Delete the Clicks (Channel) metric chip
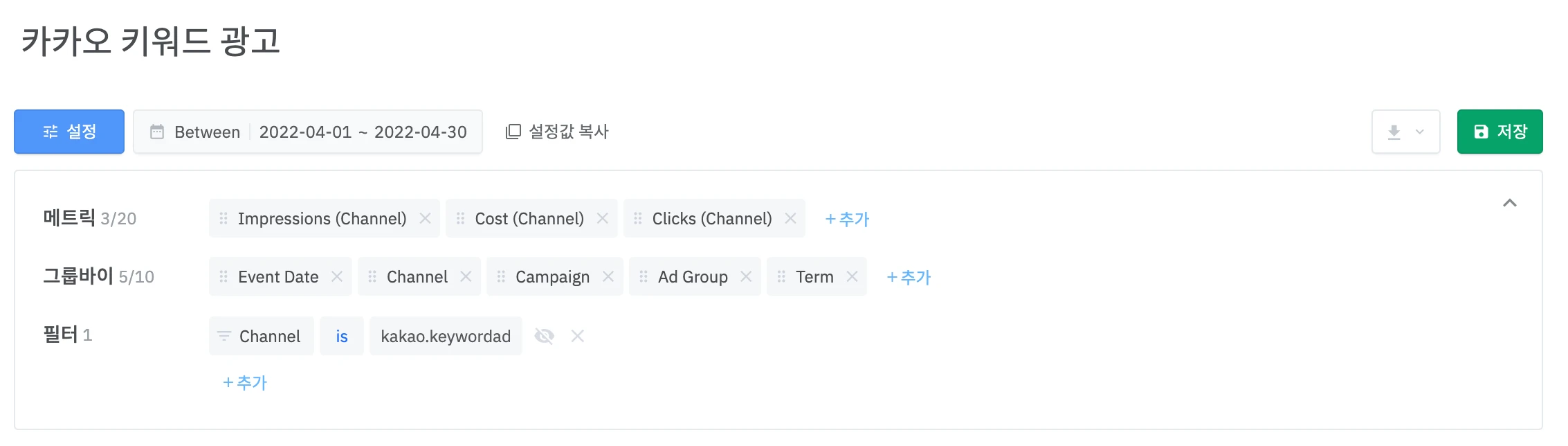Image resolution: width=1568 pixels, height=446 pixels. coord(790,219)
